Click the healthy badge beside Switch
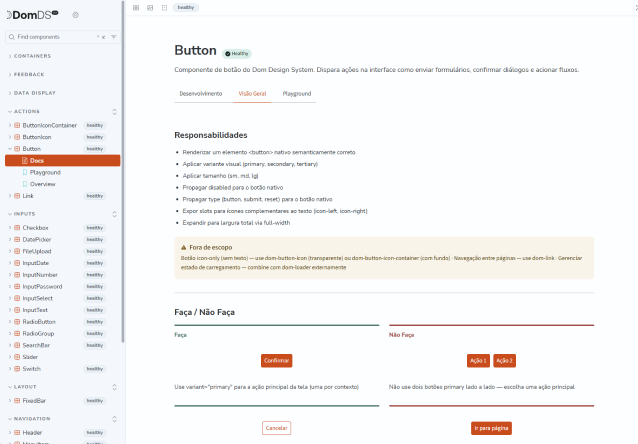The width and height of the screenshot is (638, 444). [95, 369]
